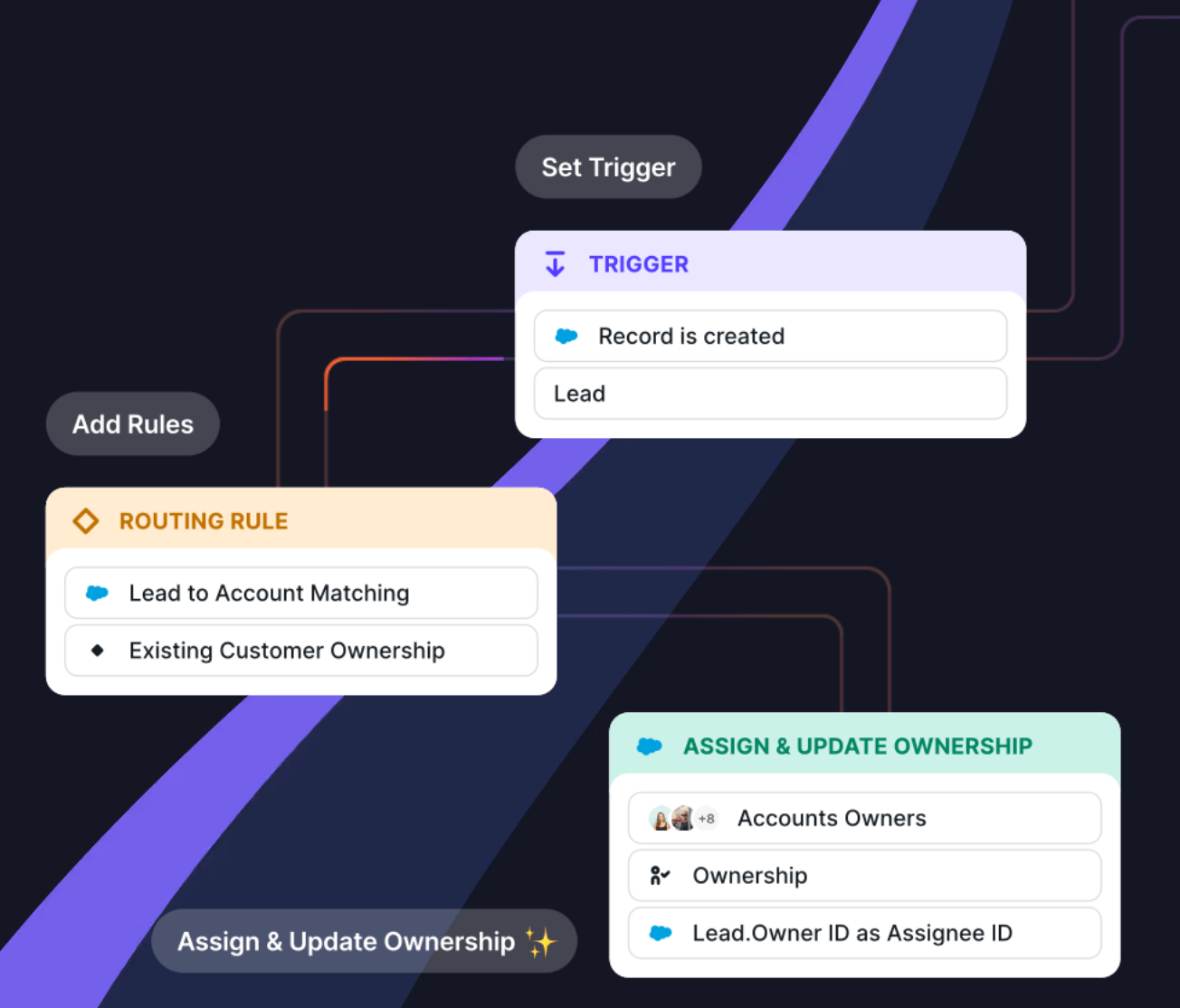Click the Salesforce icon beside Lead.Owner ID as Assignee ID
The width and height of the screenshot is (1180, 1008).
(x=661, y=933)
